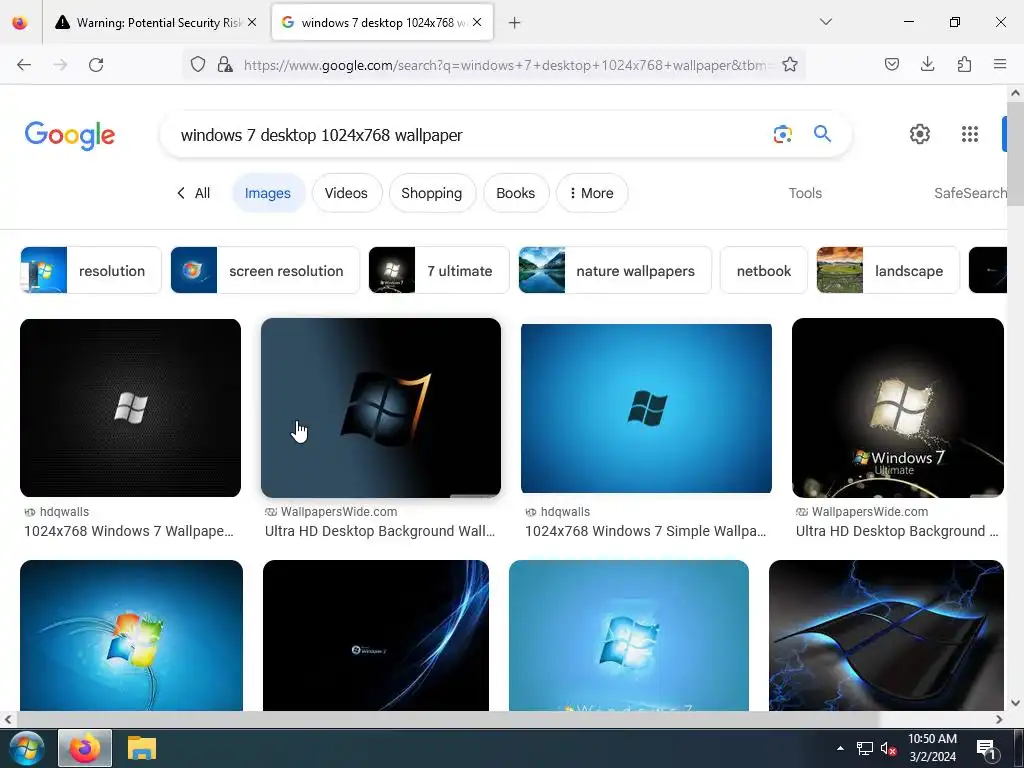This screenshot has width=1024, height=768.
Task: Close the Warning: Potential Security Risk tab
Action: 252,22
